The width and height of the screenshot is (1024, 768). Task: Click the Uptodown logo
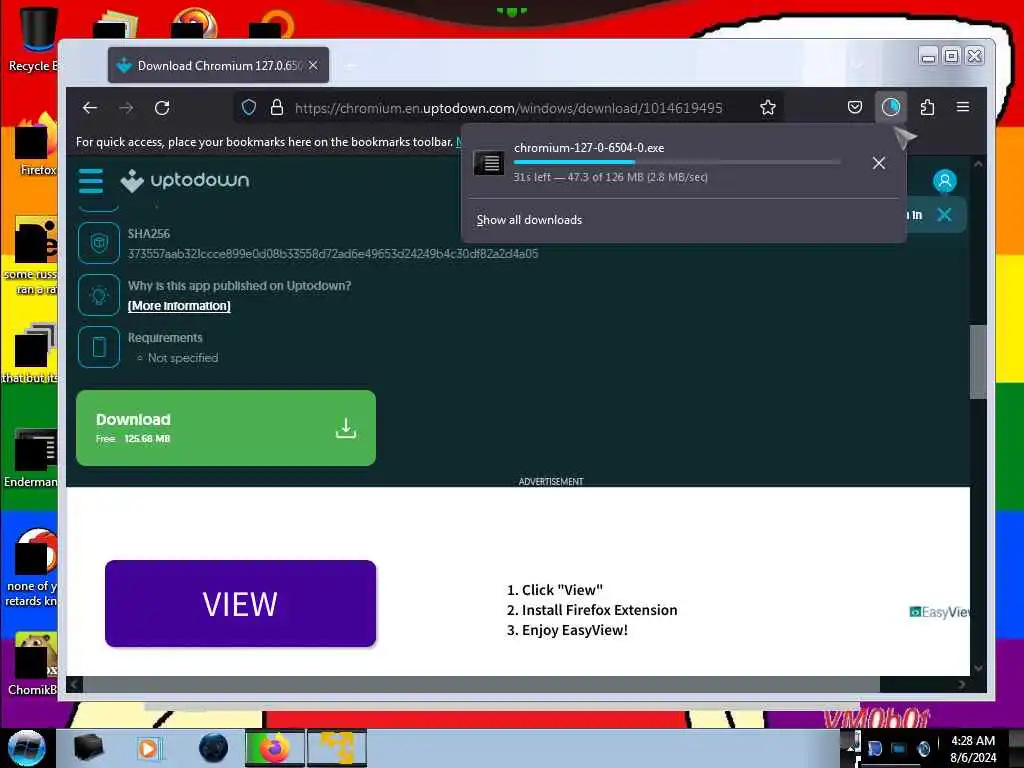185,180
